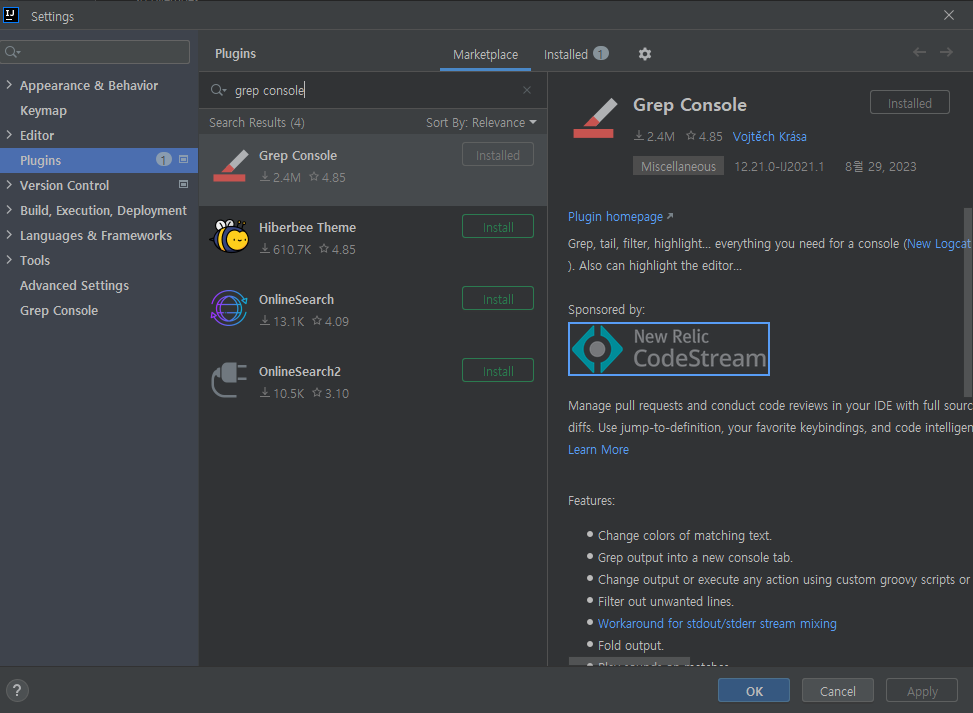
Task: Select the Hiberbee Theme result name
Action: click(307, 228)
